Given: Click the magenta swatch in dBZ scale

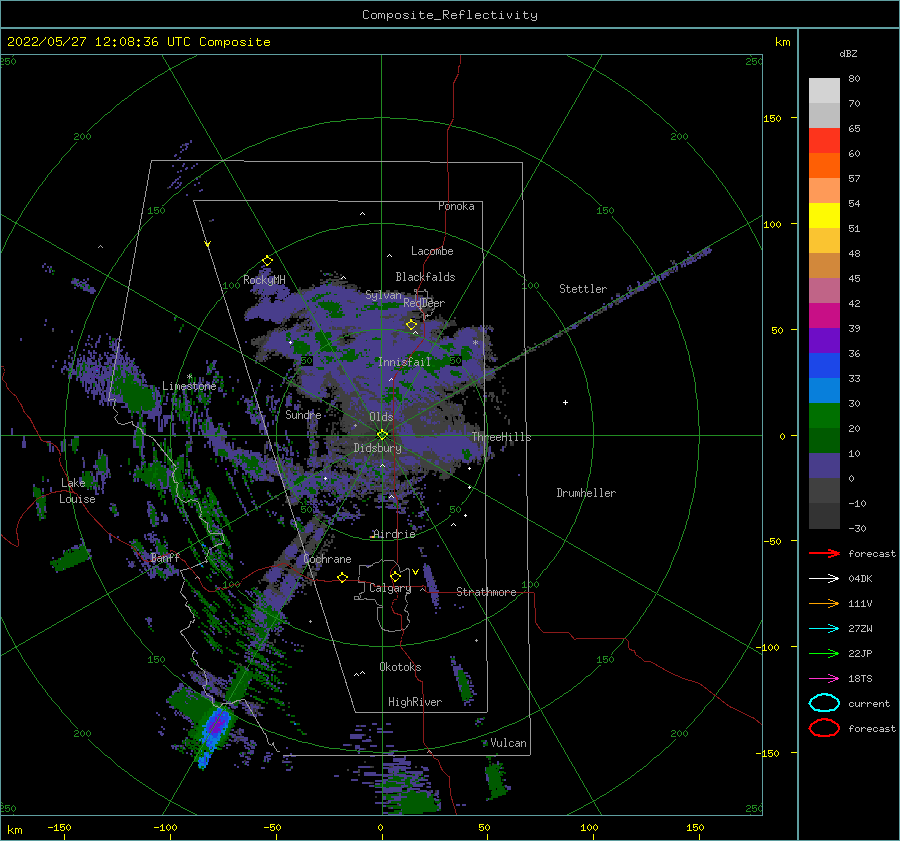Looking at the screenshot, I should (824, 315).
